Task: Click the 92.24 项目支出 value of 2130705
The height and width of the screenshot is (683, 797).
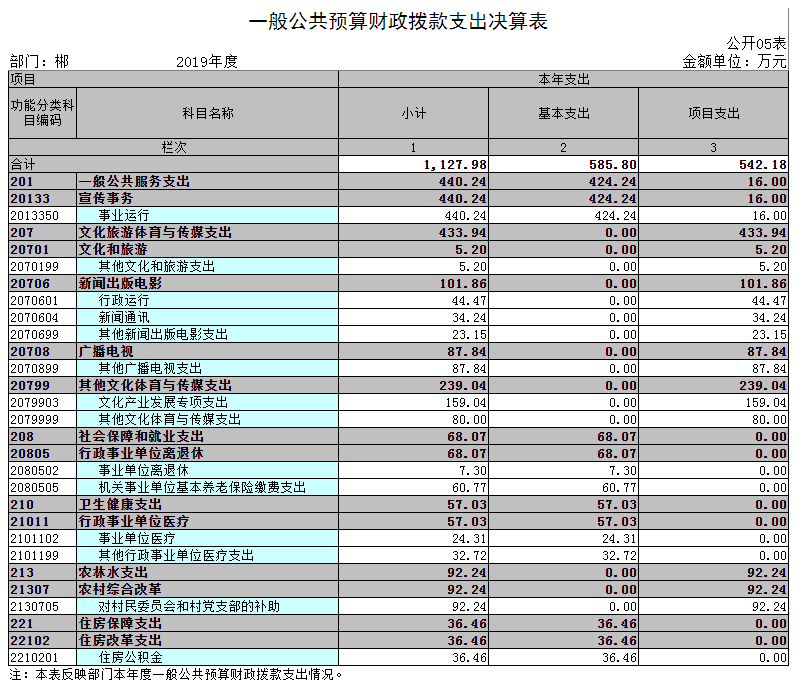Action: [x=769, y=607]
